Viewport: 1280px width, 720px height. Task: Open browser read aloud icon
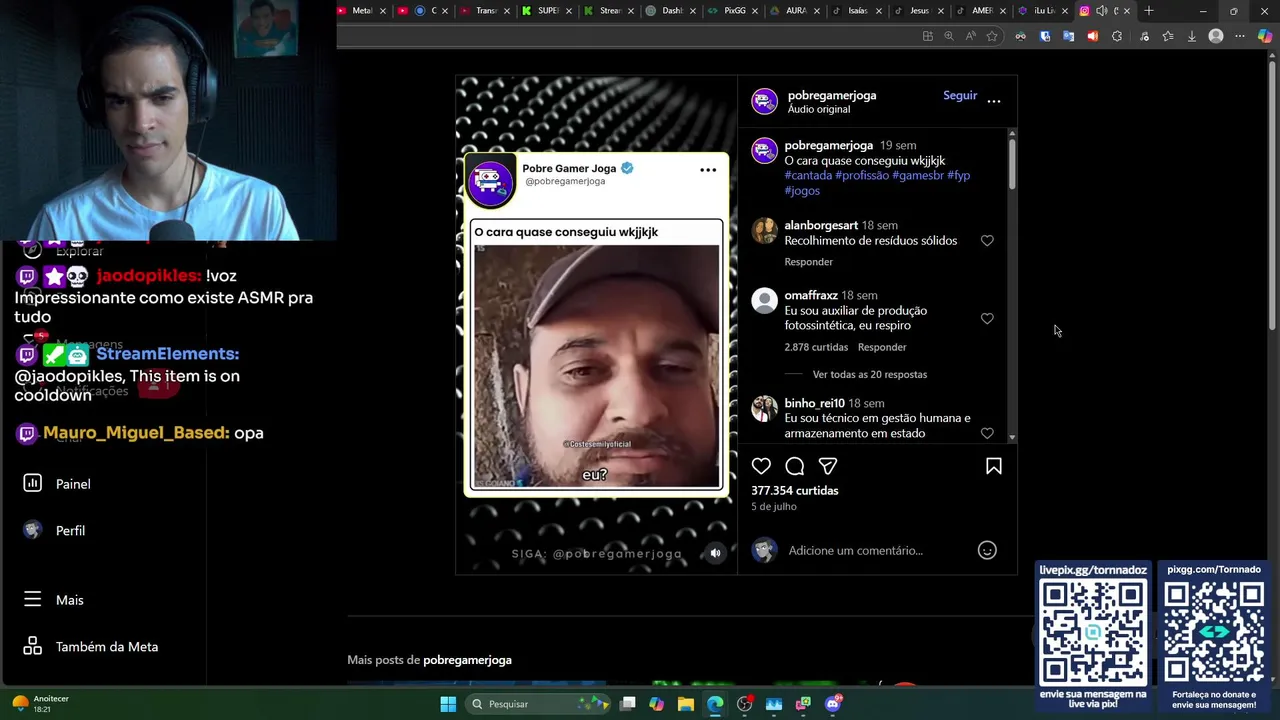click(x=970, y=36)
